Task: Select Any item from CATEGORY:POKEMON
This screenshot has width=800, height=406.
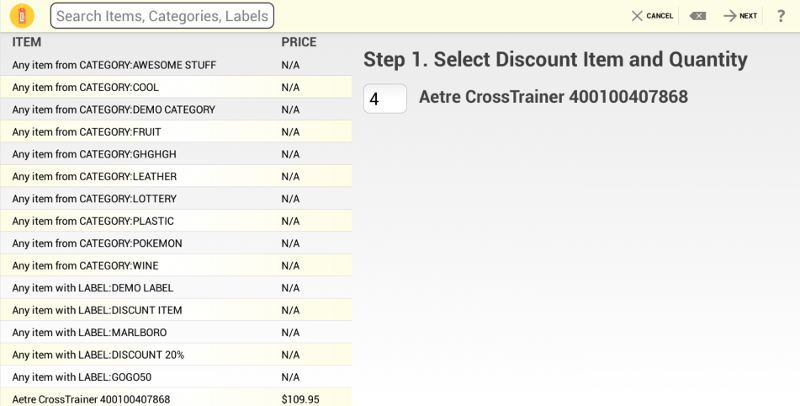Action: point(176,243)
